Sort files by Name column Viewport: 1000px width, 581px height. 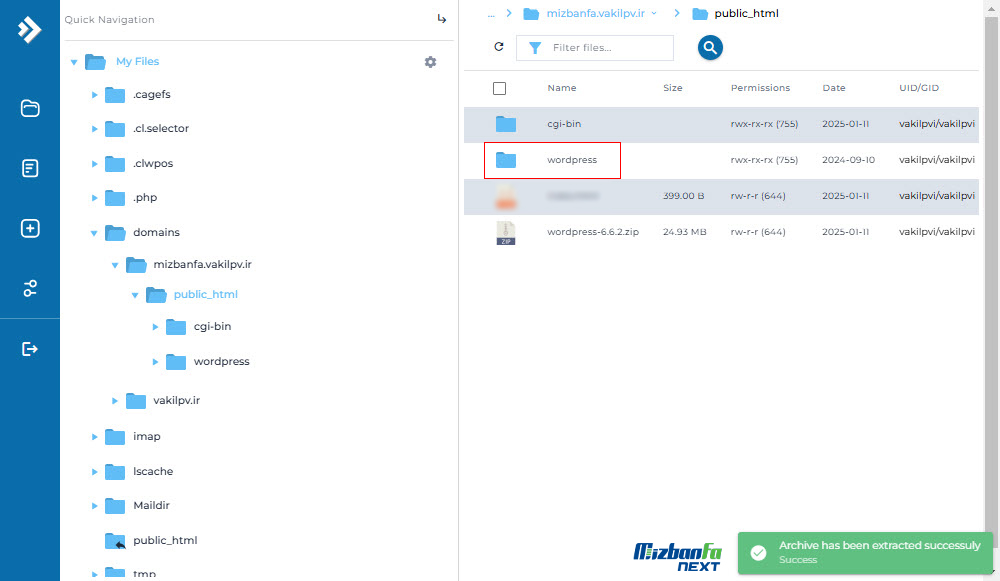click(x=561, y=88)
